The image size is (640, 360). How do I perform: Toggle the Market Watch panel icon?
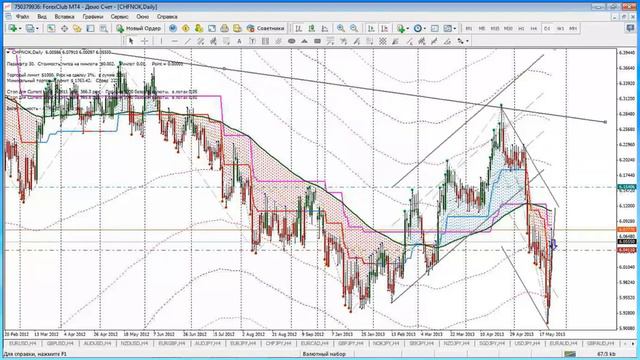click(x=51, y=28)
